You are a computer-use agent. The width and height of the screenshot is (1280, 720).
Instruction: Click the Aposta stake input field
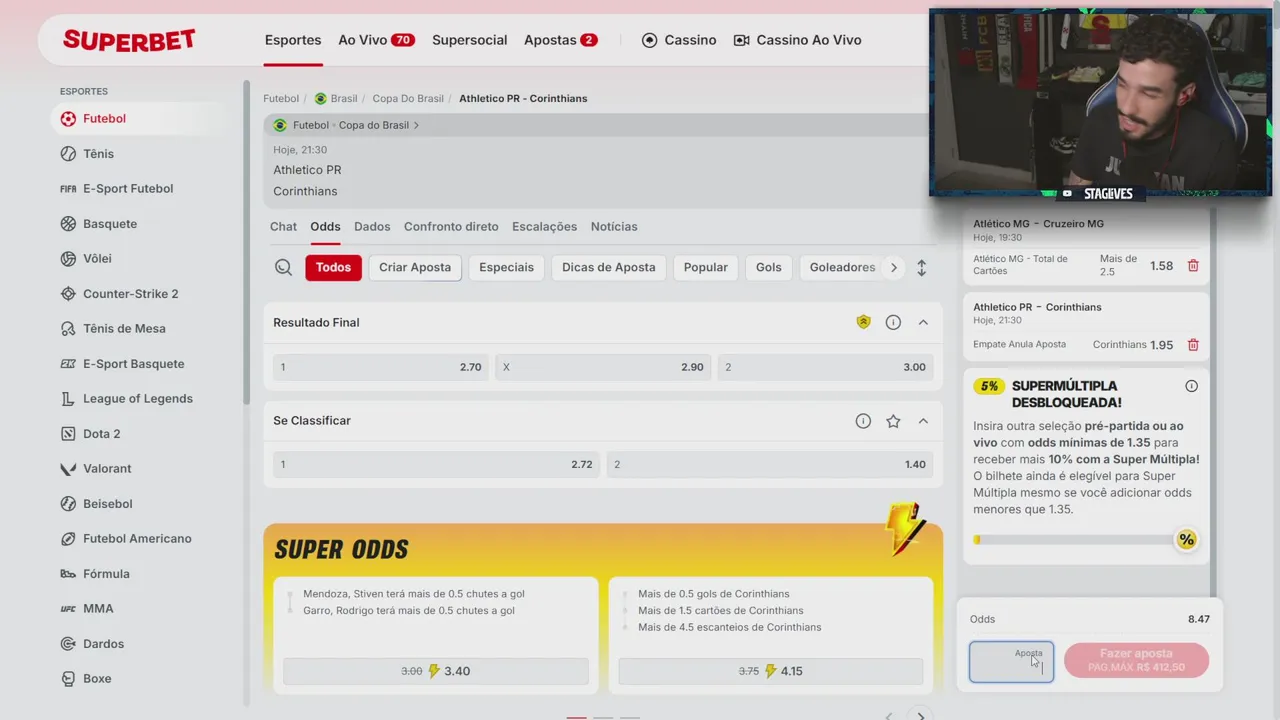pyautogui.click(x=1011, y=662)
